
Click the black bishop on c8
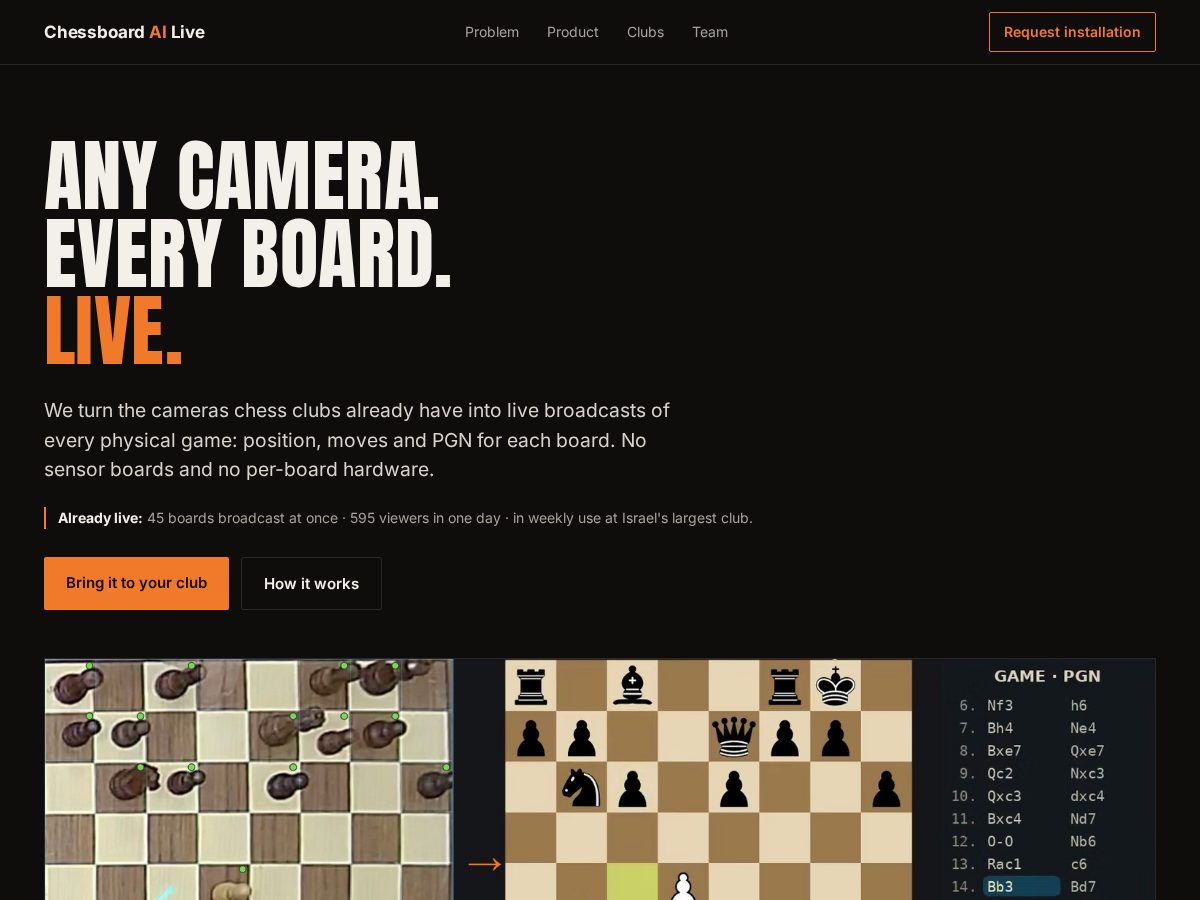[632, 686]
